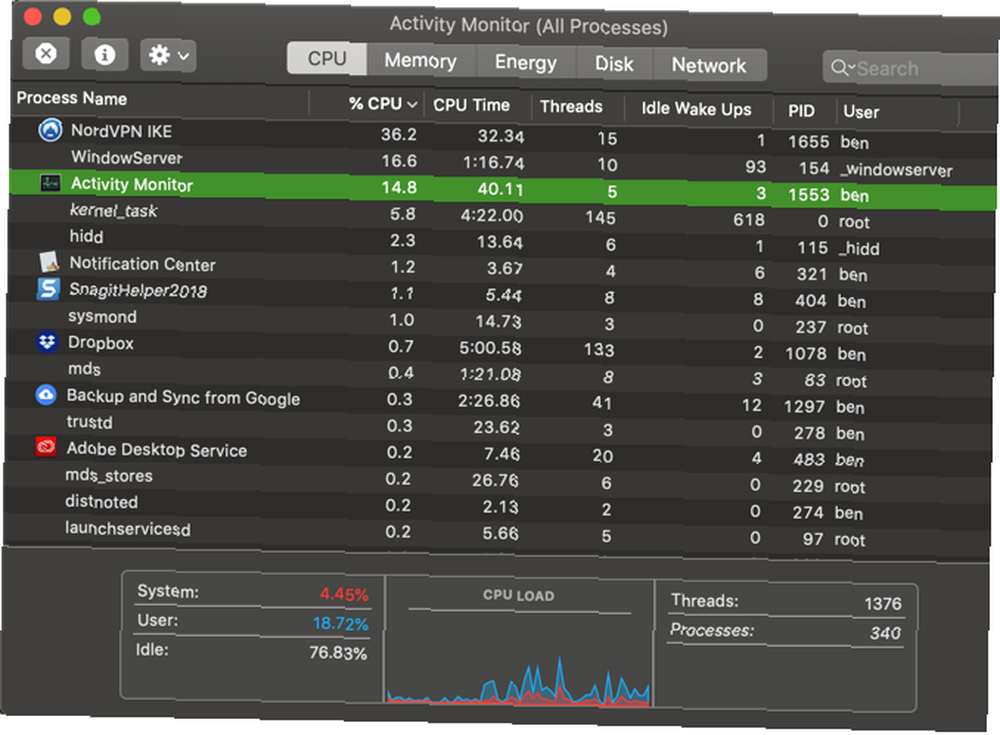This screenshot has height=735, width=1000.
Task: Sort by the Process Name column header
Action: [71, 98]
